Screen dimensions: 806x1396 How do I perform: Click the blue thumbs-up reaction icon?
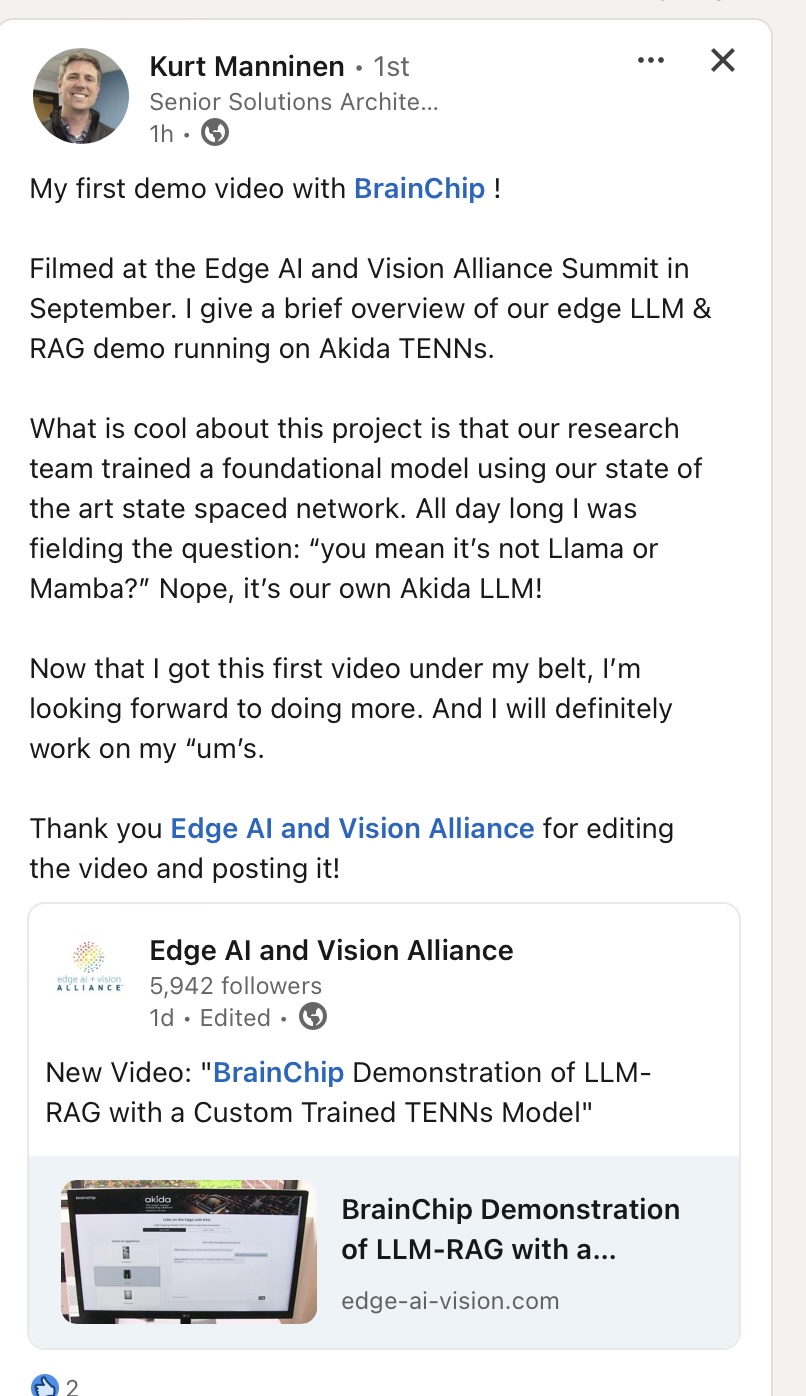click(45, 1386)
